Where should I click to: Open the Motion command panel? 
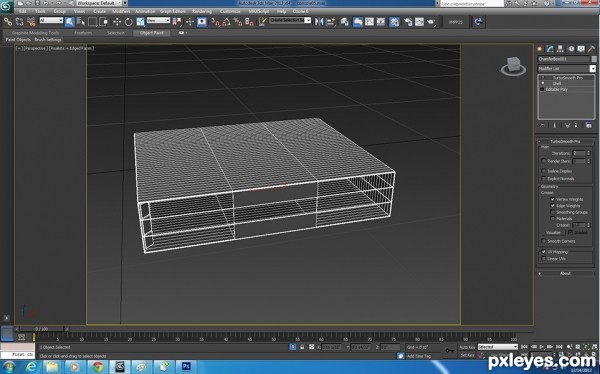point(571,49)
